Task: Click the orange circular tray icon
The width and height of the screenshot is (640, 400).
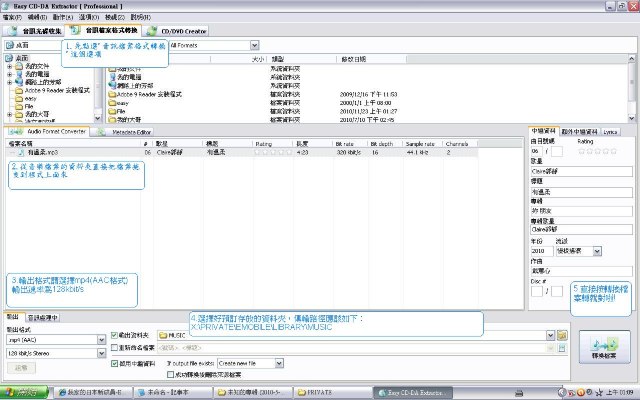Action: 580,393
